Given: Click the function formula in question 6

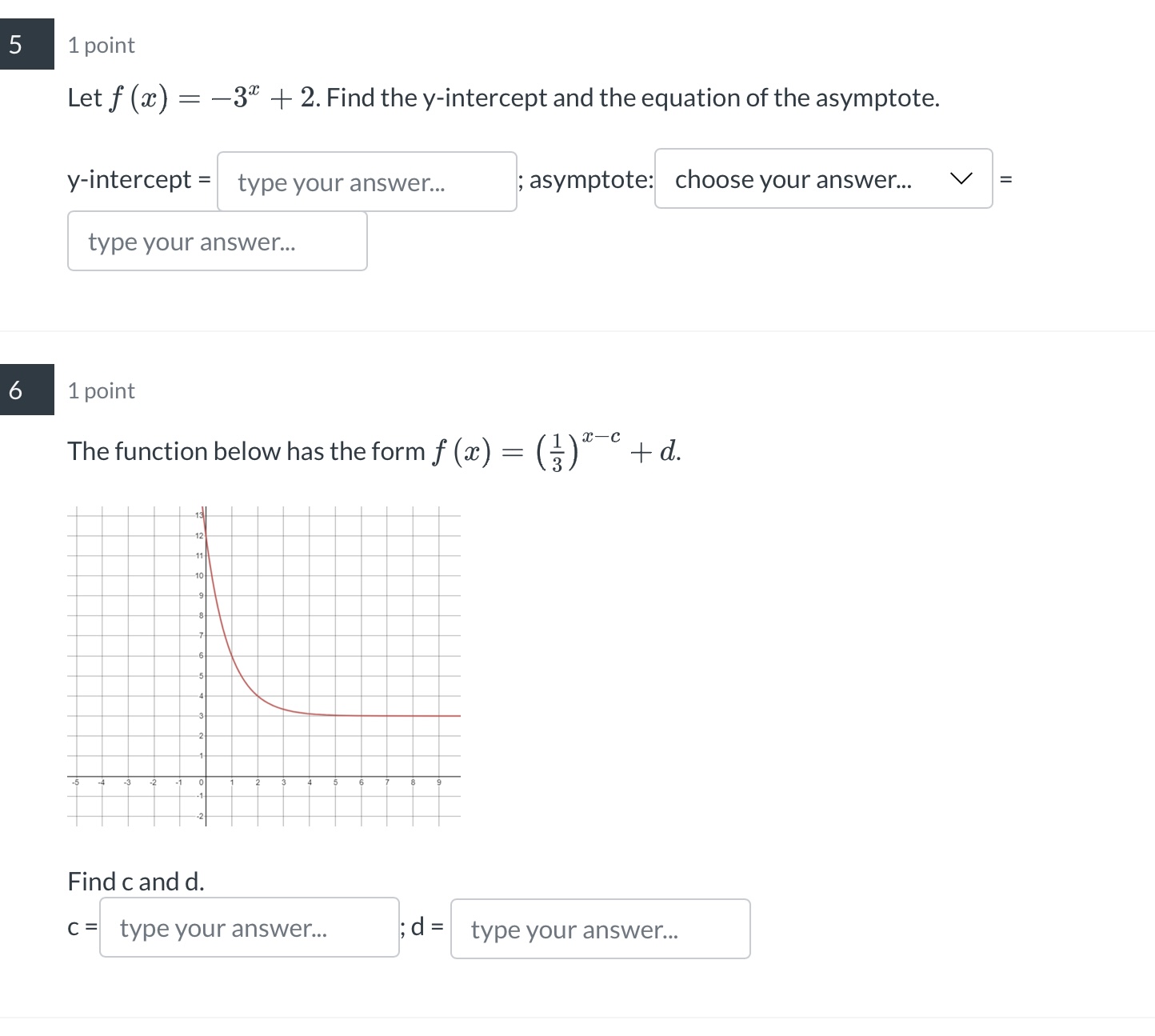Looking at the screenshot, I should [558, 450].
